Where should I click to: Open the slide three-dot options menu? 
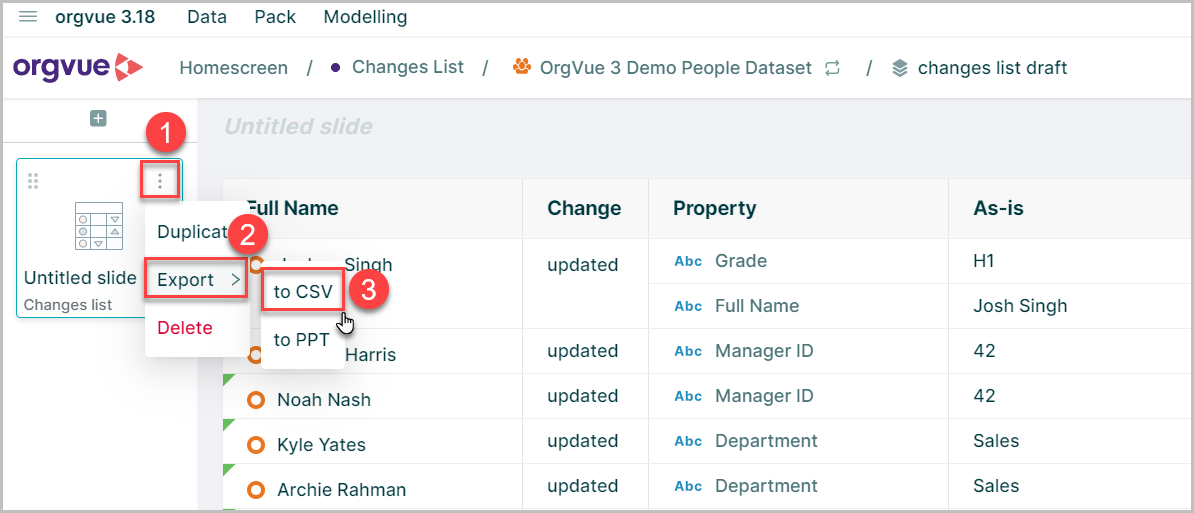pyautogui.click(x=160, y=180)
